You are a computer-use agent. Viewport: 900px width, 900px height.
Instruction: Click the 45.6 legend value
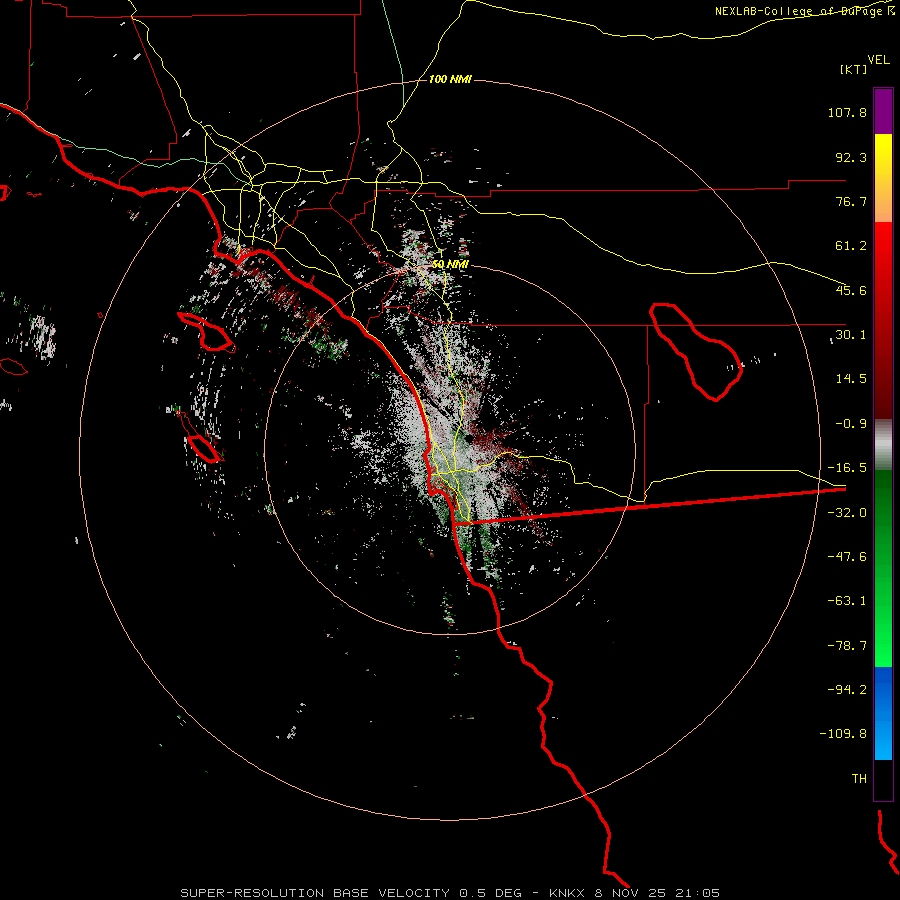pyautogui.click(x=851, y=290)
